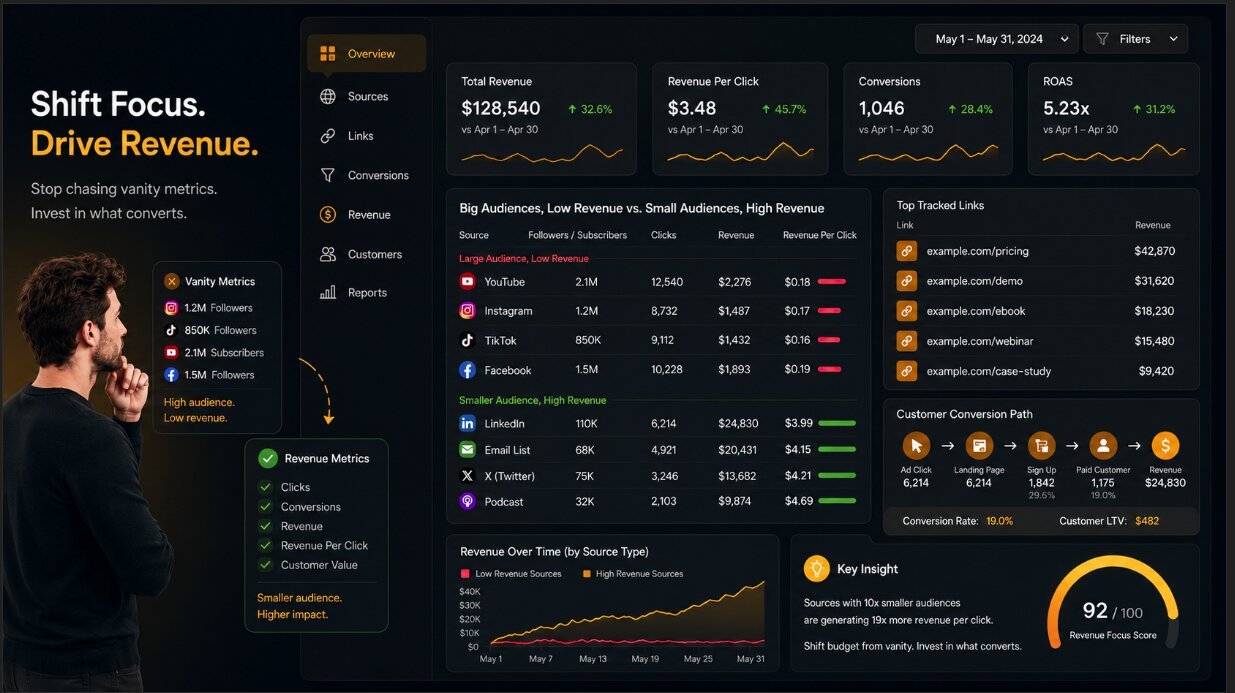1235x693 pixels.
Task: Click link icon beside example.com/case-study
Action: [906, 371]
